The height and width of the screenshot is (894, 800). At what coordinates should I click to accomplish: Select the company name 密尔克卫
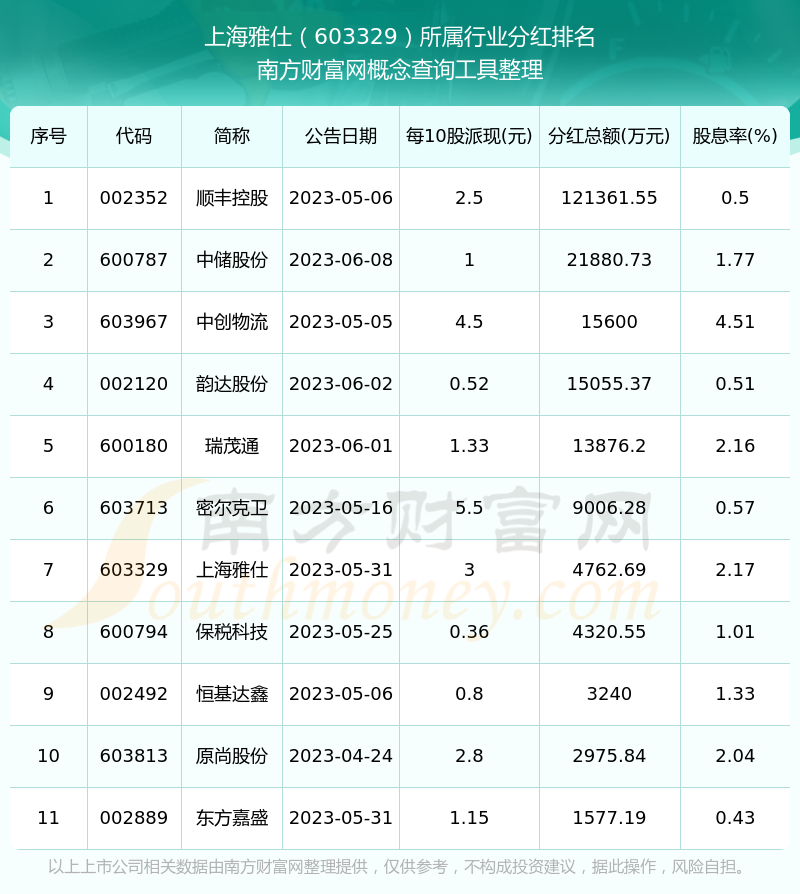[x=232, y=508]
